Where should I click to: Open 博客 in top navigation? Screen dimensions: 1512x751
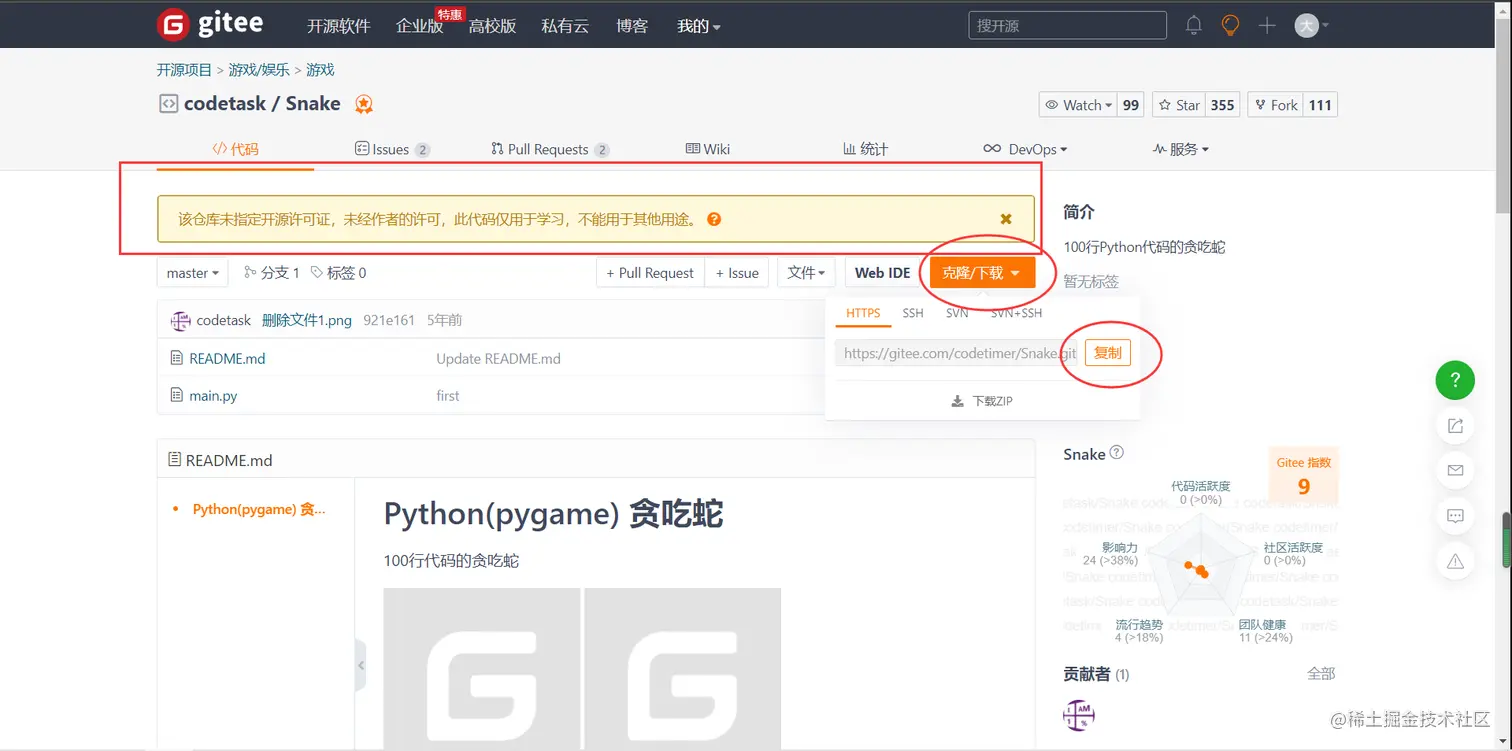[x=632, y=26]
